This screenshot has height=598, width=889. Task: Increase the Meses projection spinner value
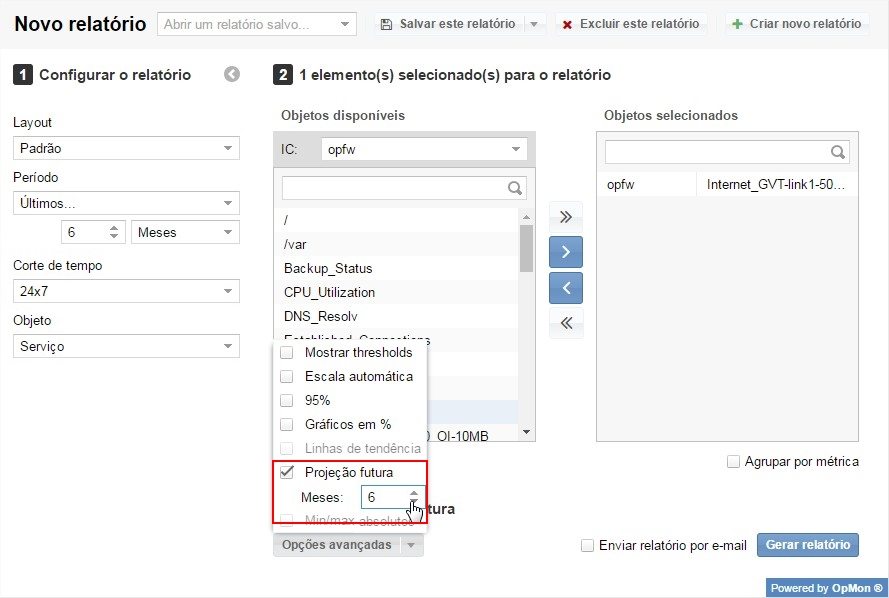(x=414, y=492)
